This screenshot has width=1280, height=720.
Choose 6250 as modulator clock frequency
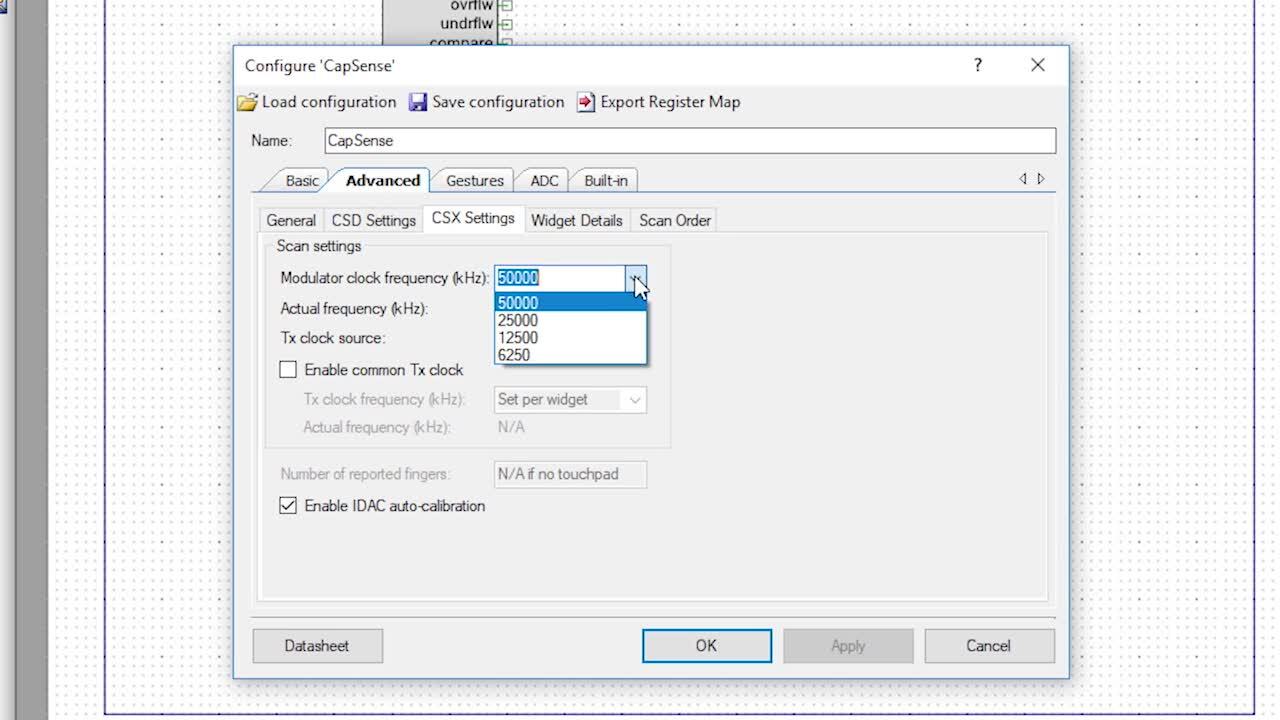(517, 355)
